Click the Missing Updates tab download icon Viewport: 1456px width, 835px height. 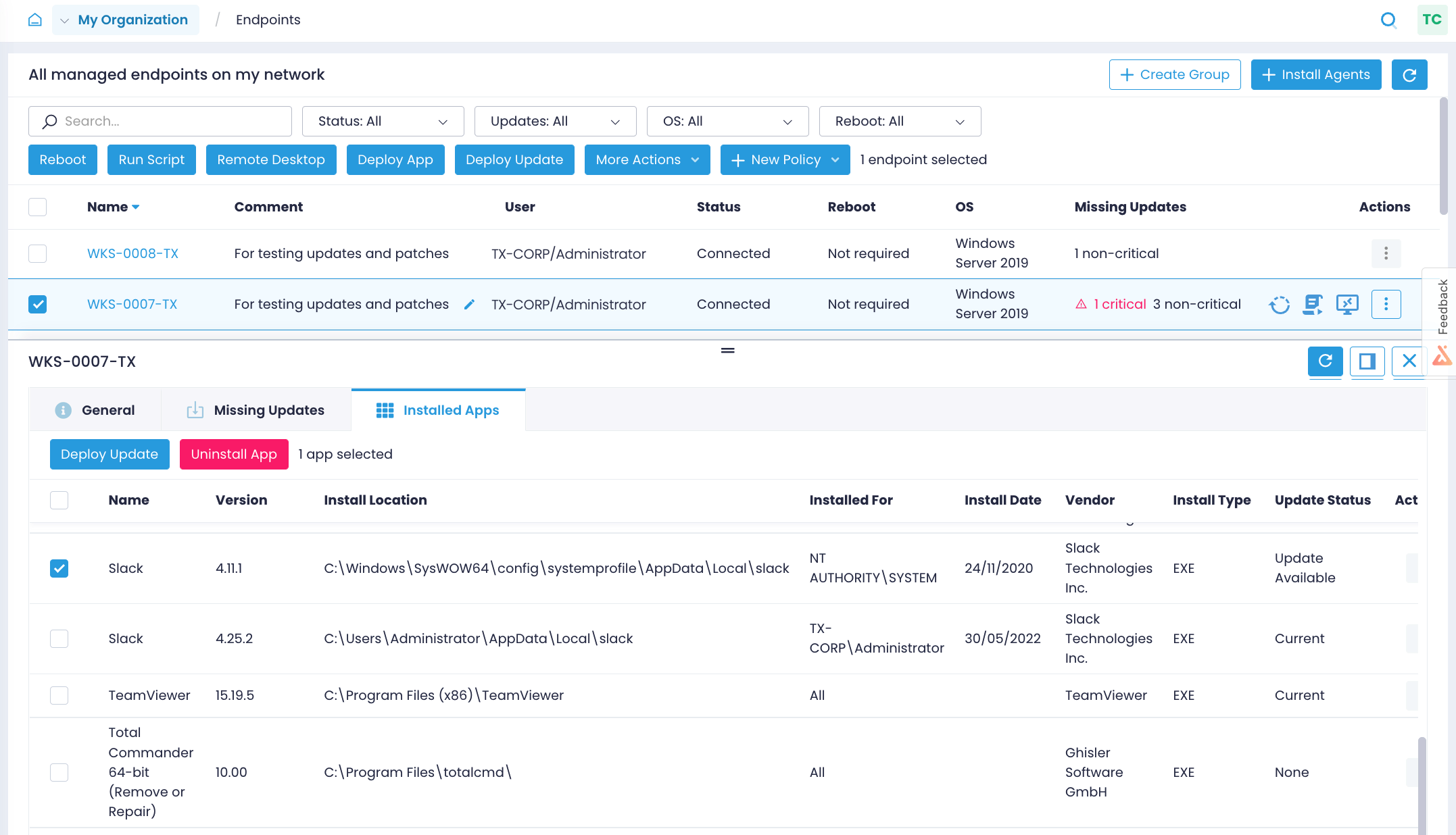click(195, 410)
